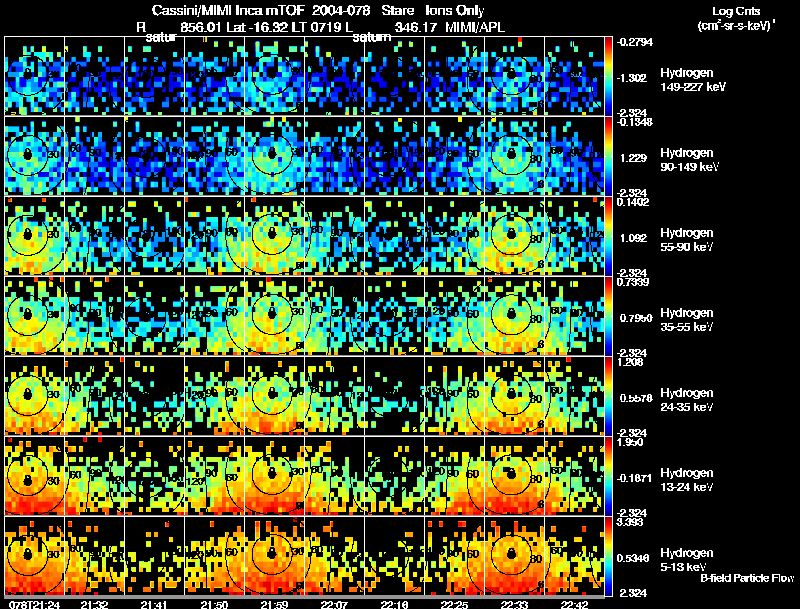Click the colorbar maximum value '3.393'

(630, 522)
